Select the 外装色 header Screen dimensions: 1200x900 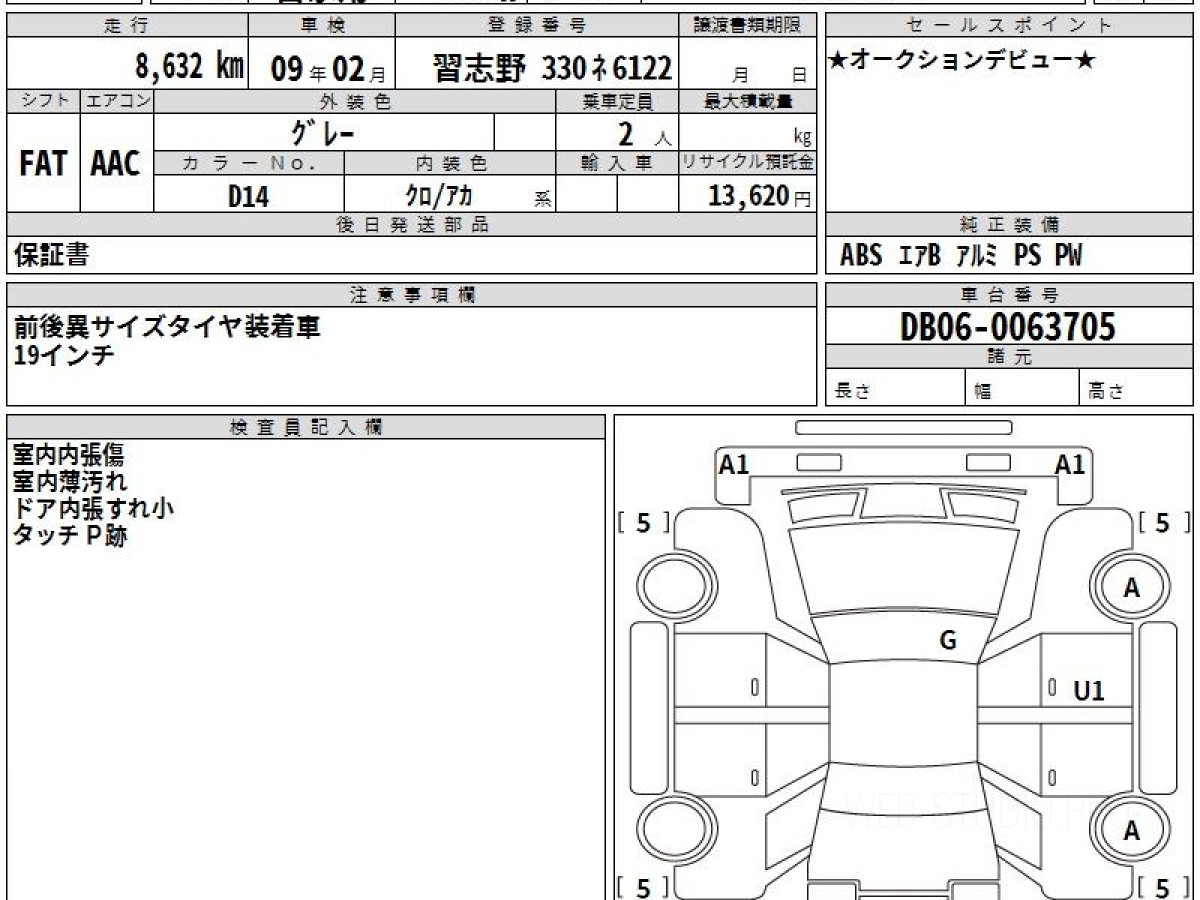pos(354,101)
